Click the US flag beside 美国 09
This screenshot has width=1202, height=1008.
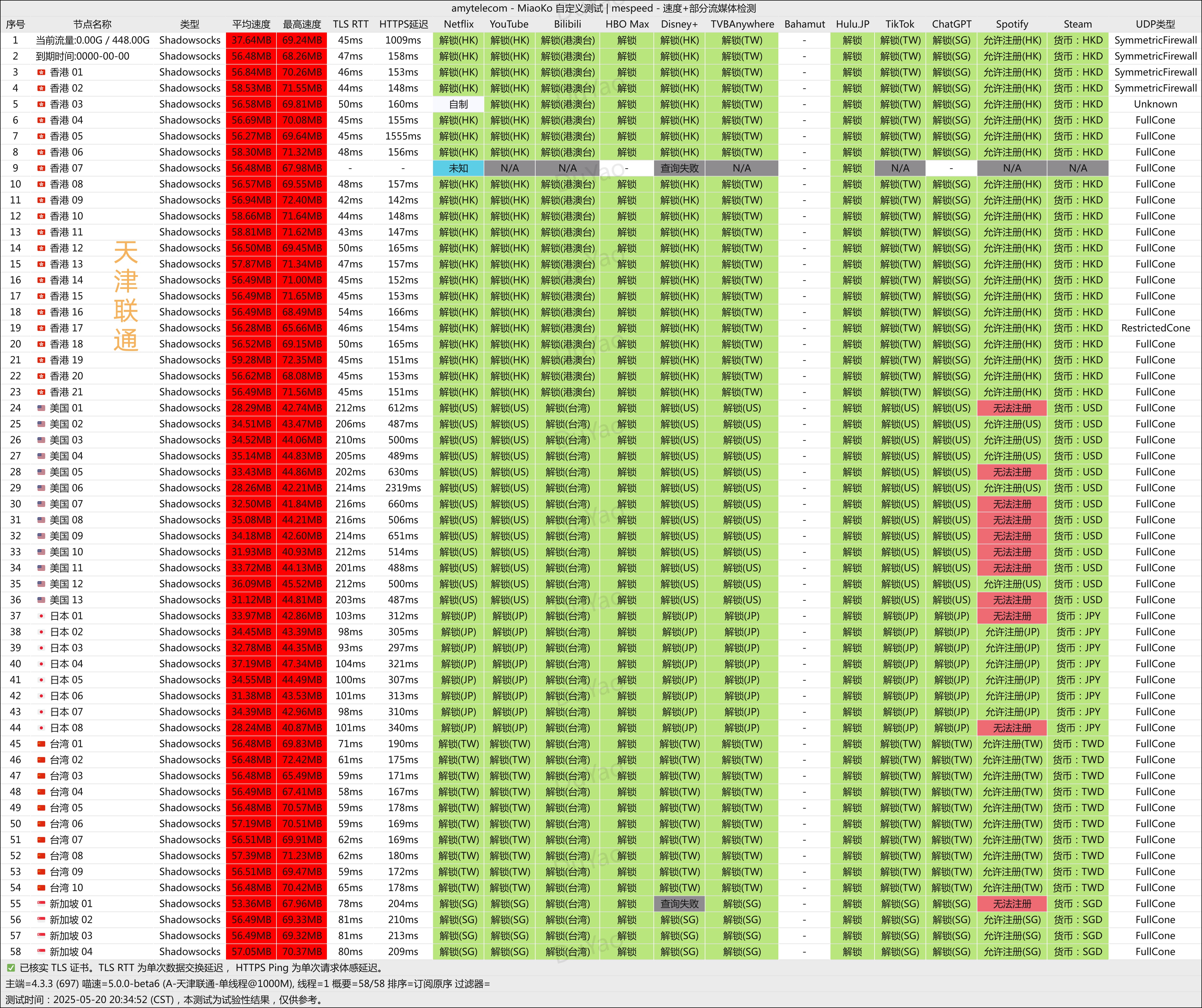tap(41, 536)
